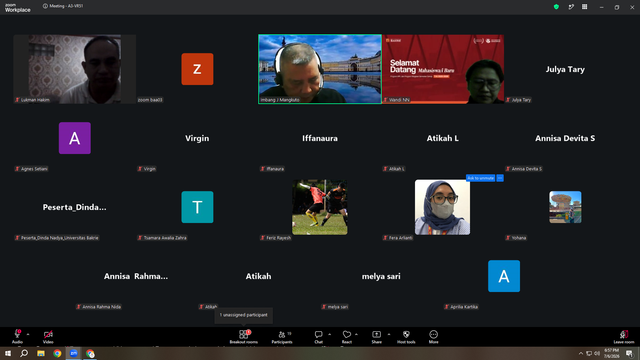640x360 pixels.
Task: Open the More options menu
Action: [433, 337]
